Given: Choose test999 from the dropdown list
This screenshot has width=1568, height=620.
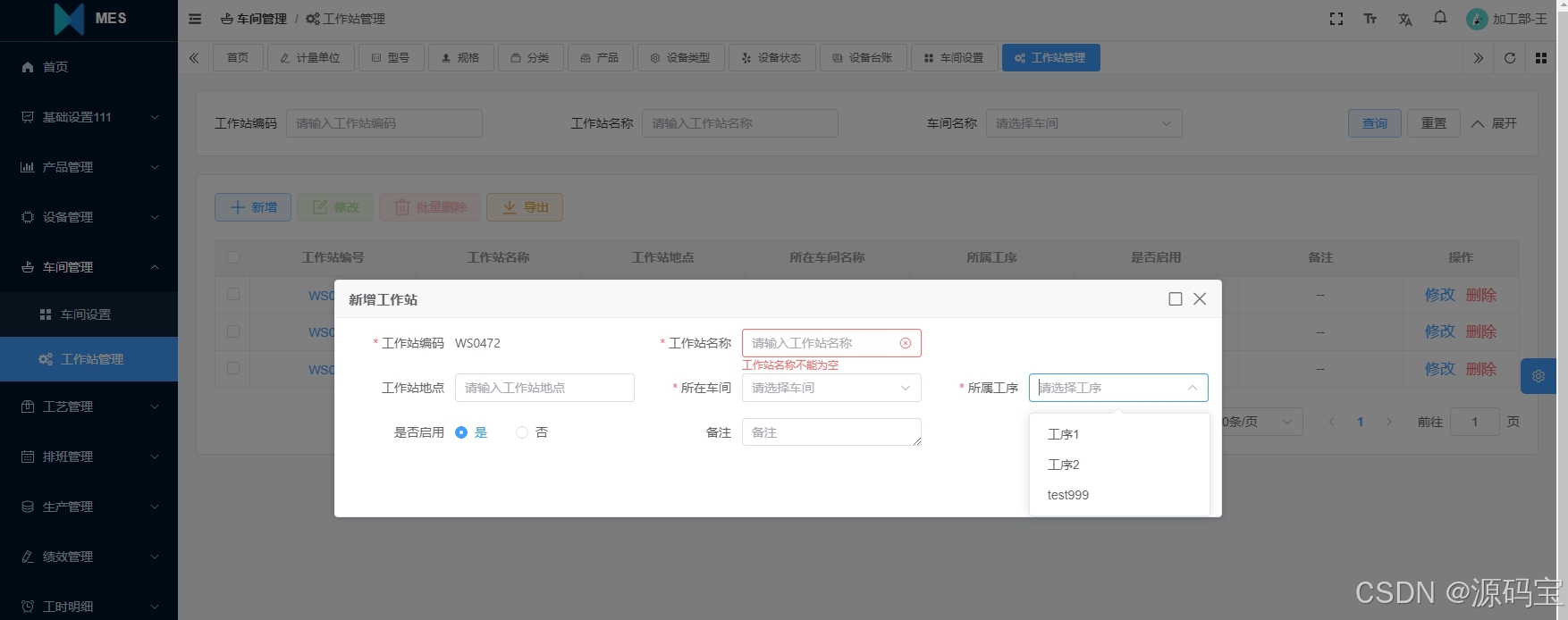Looking at the screenshot, I should 1119,495.
